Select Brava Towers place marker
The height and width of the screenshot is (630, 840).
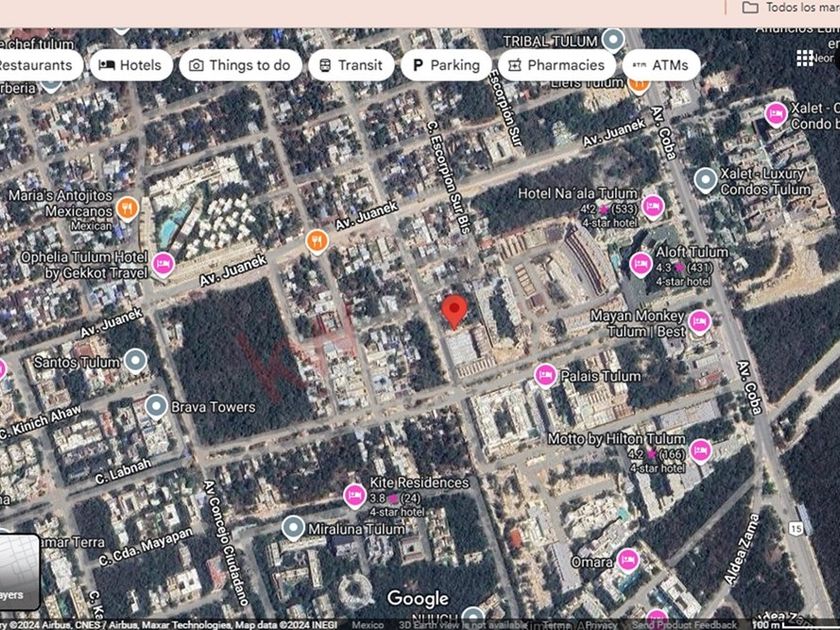(156, 407)
